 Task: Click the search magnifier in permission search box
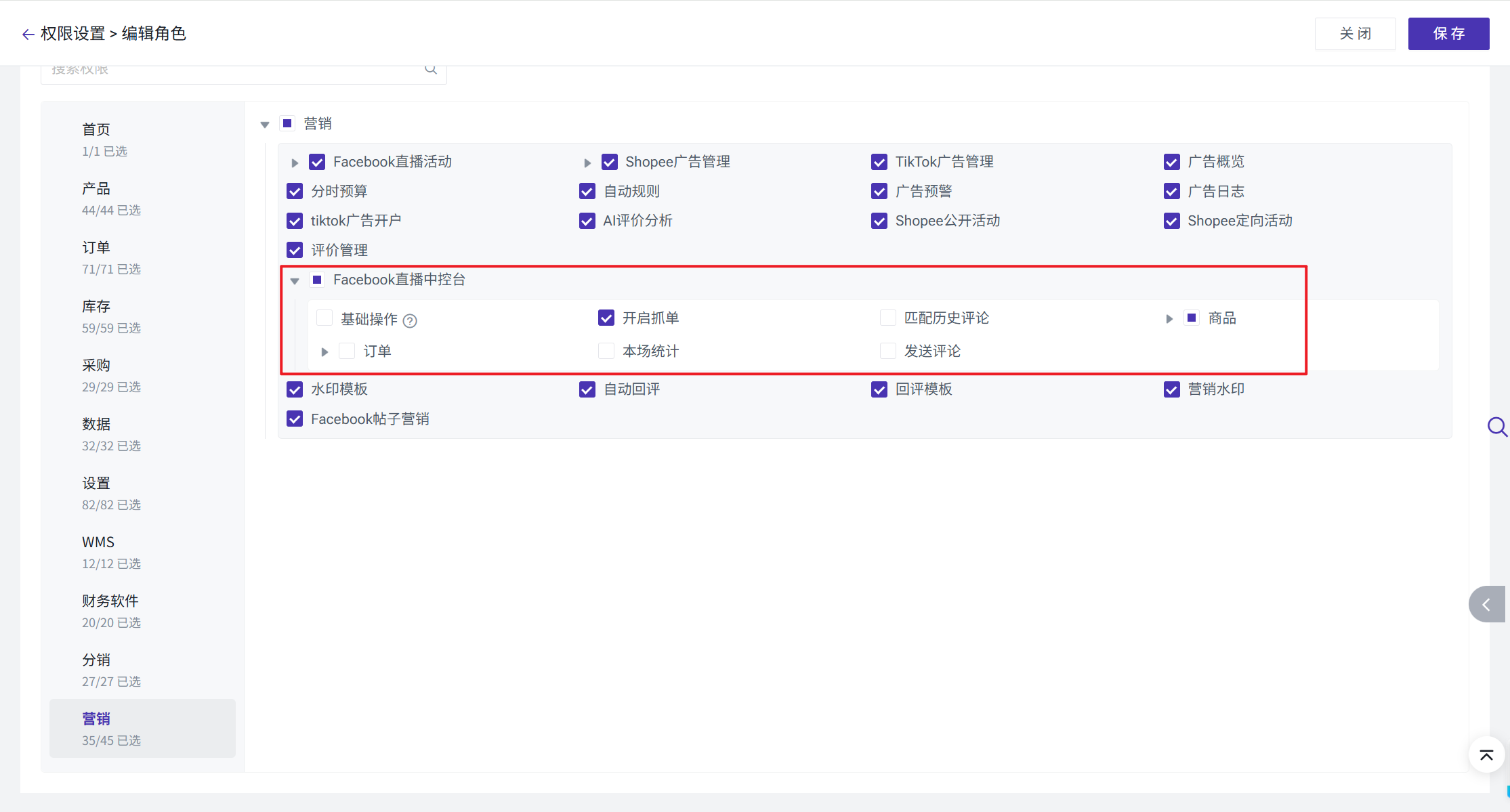click(x=431, y=69)
